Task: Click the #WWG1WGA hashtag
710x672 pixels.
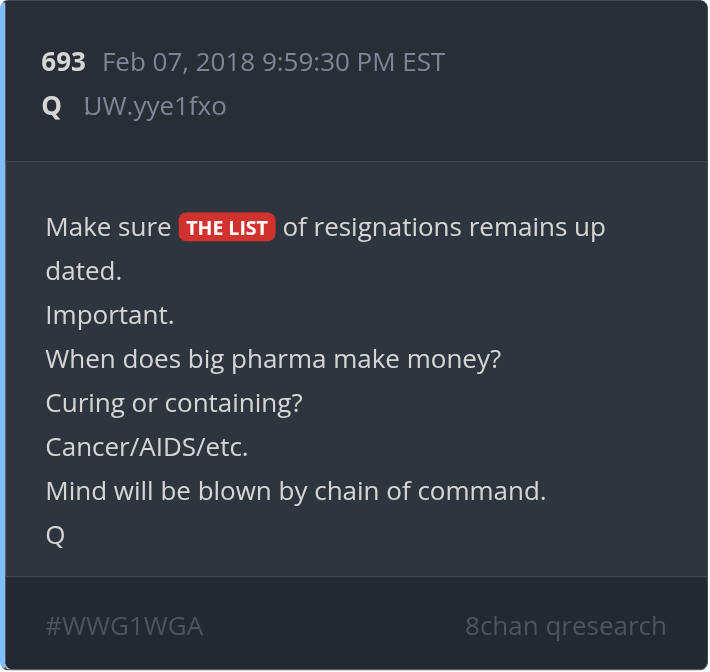Action: (124, 627)
